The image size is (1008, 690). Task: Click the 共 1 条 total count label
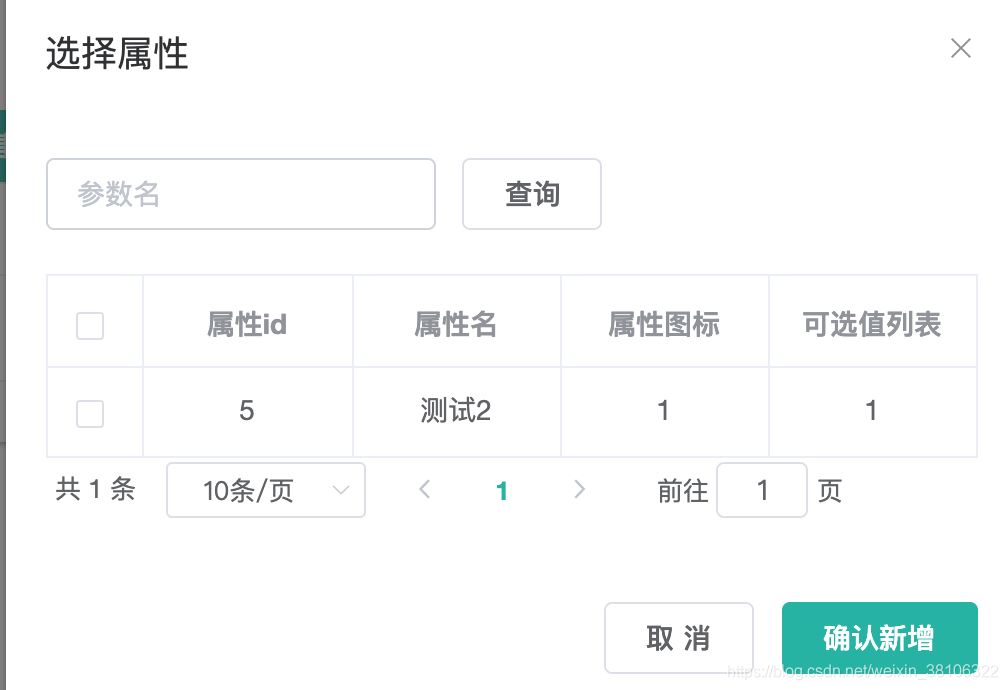(x=94, y=490)
